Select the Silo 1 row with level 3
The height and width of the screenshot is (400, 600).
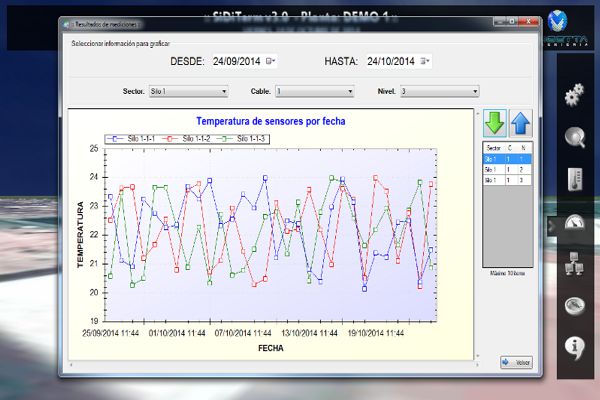[507, 180]
